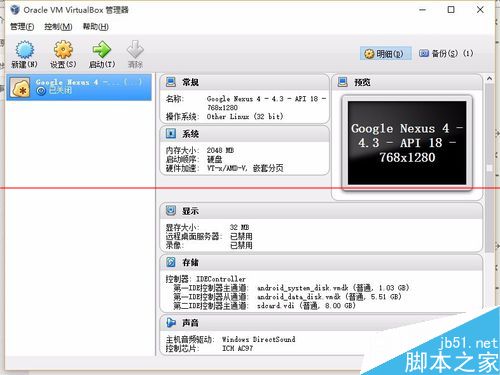The height and width of the screenshot is (375, 500).
Task: Click the New (新建) VM toolbar icon
Action: pos(25,50)
